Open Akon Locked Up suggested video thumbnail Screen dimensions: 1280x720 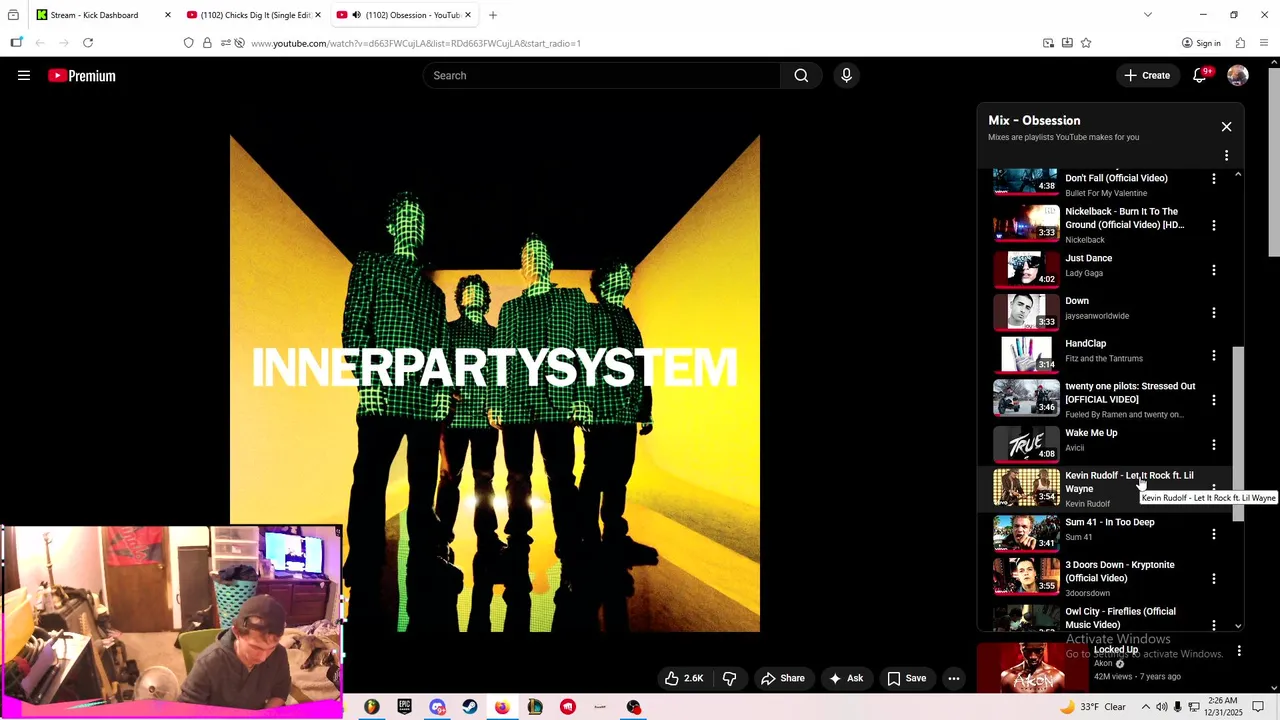point(1033,668)
